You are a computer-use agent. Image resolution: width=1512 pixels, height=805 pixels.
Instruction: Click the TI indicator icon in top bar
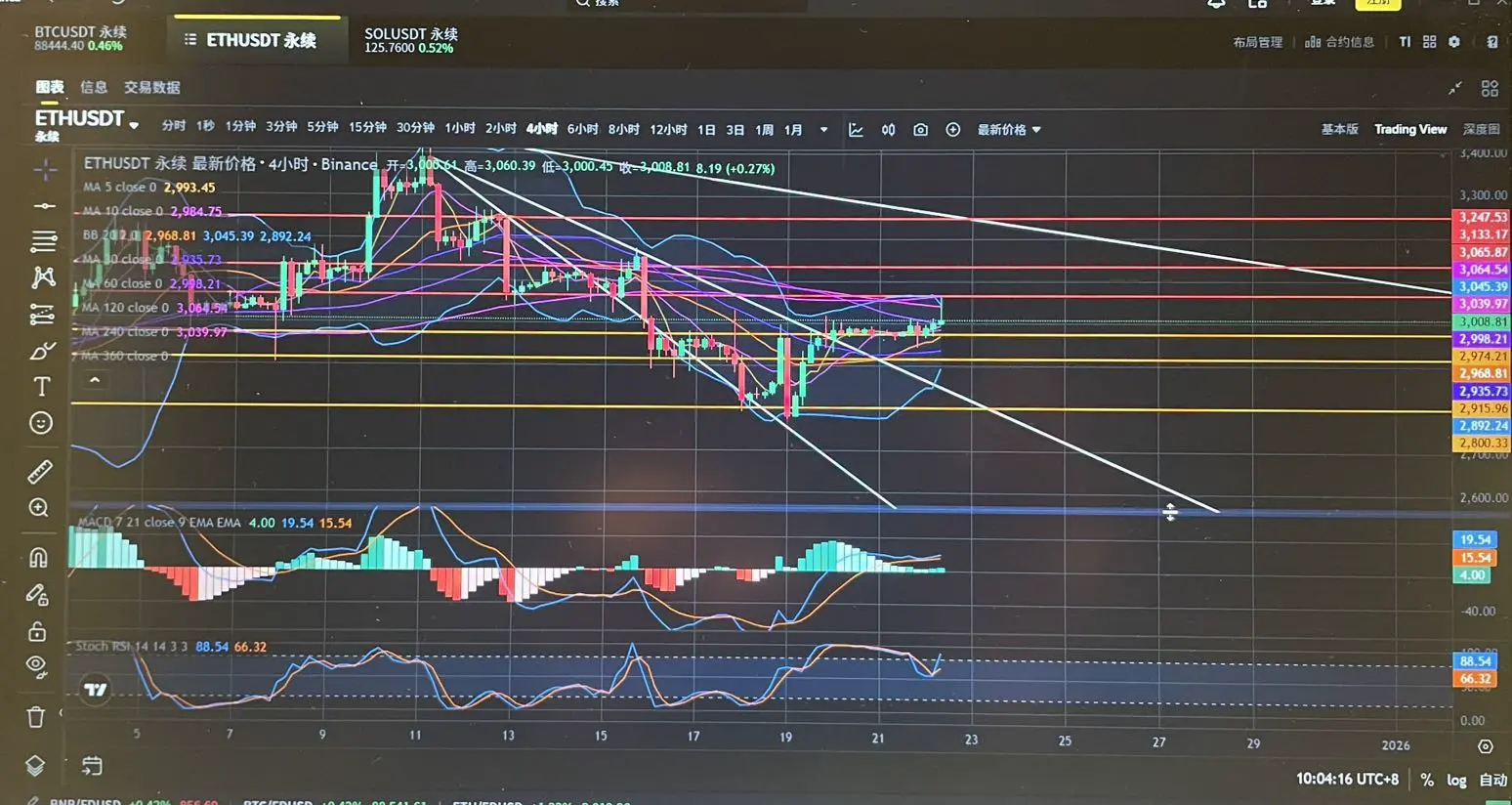[x=1405, y=42]
